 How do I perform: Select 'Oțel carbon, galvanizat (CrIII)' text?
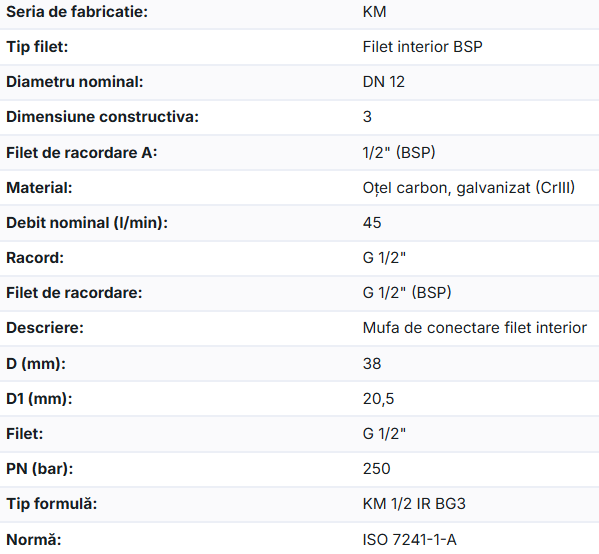[x=469, y=188]
